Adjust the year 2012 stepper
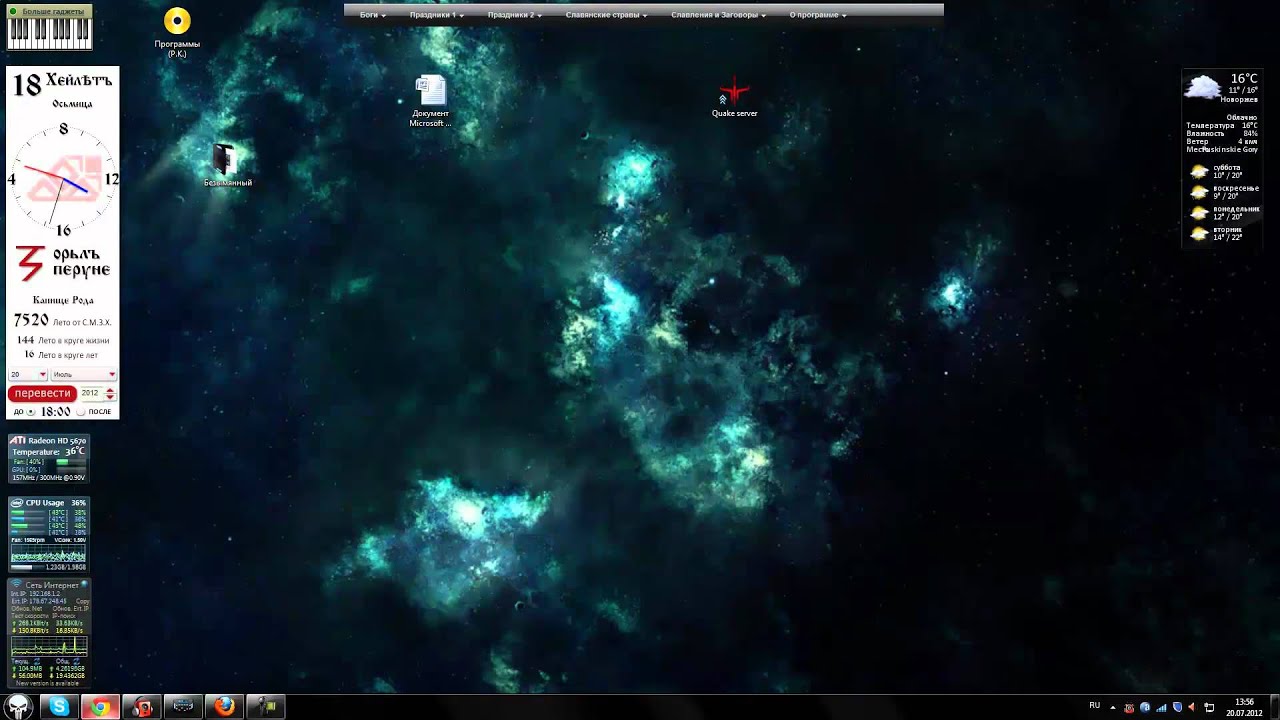The image size is (1280, 720). click(110, 394)
